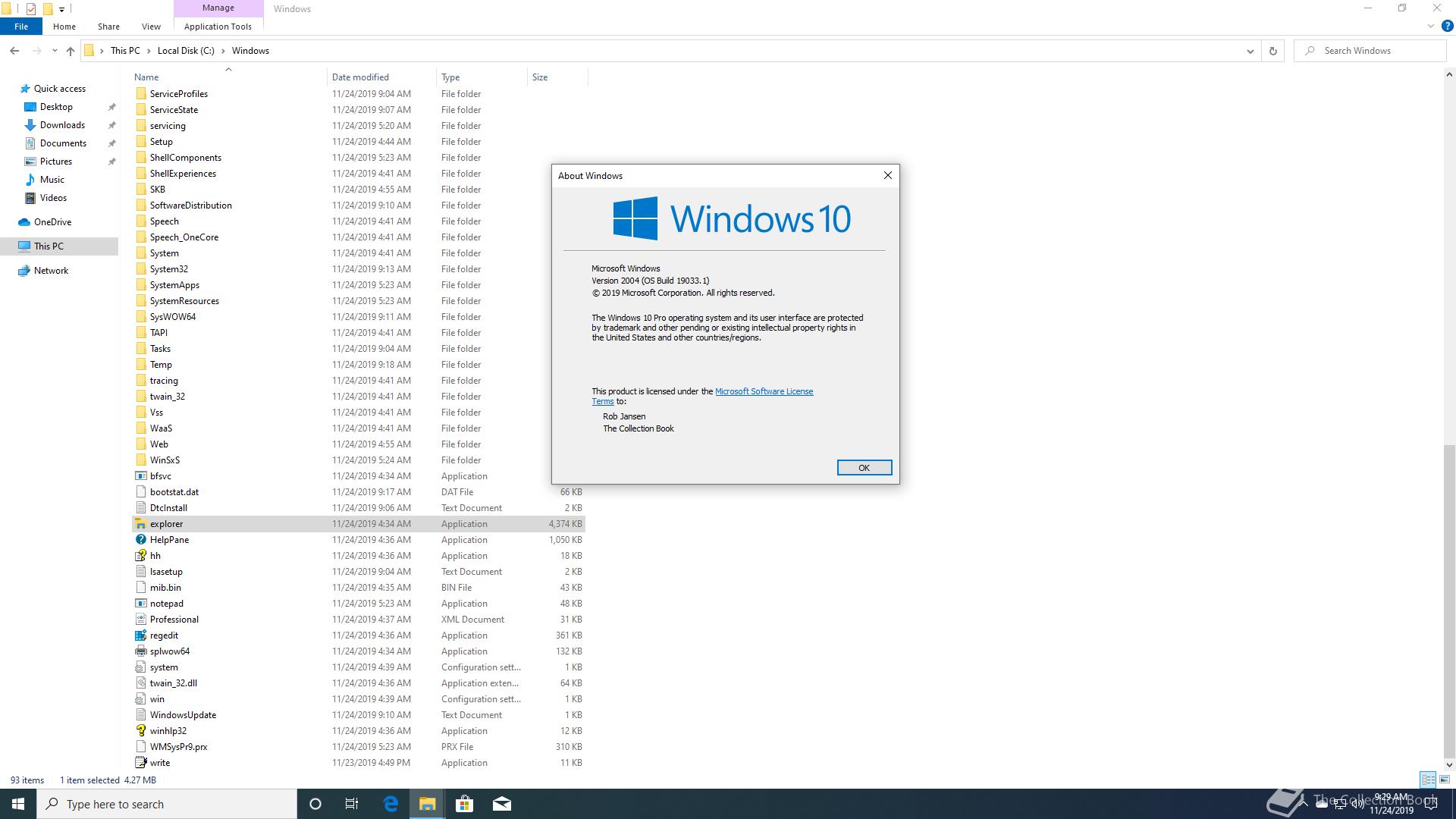
Task: Select OneDrive in the navigation pane
Action: tap(52, 222)
